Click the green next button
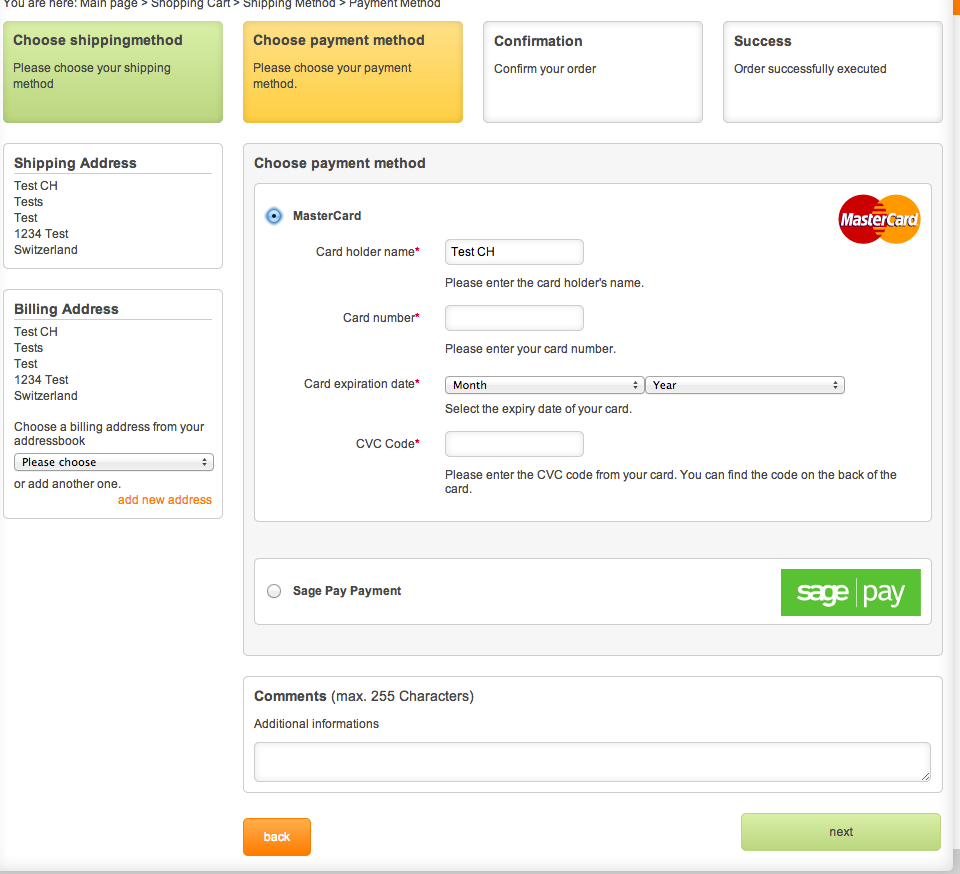This screenshot has height=874, width=960. tap(841, 832)
